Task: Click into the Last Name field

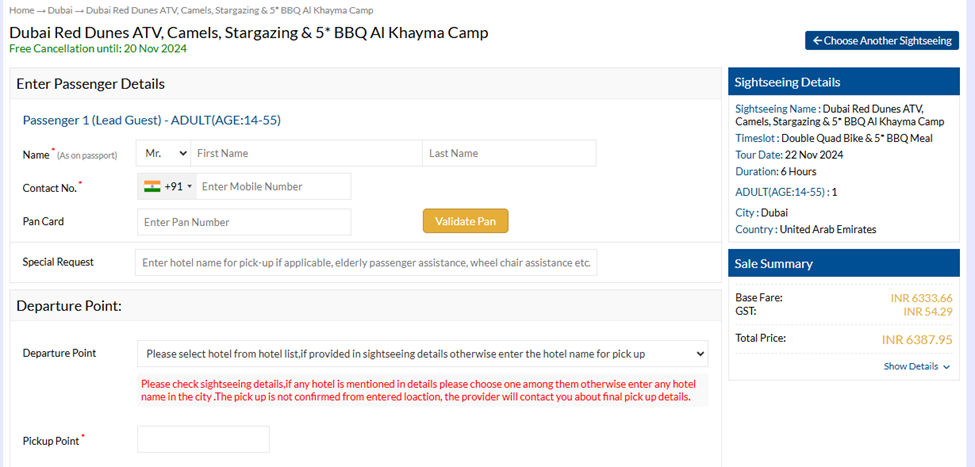Action: pyautogui.click(x=509, y=153)
